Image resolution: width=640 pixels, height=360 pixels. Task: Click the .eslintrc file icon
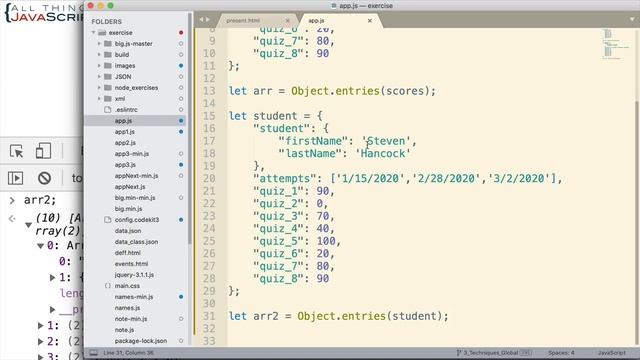(x=108, y=109)
